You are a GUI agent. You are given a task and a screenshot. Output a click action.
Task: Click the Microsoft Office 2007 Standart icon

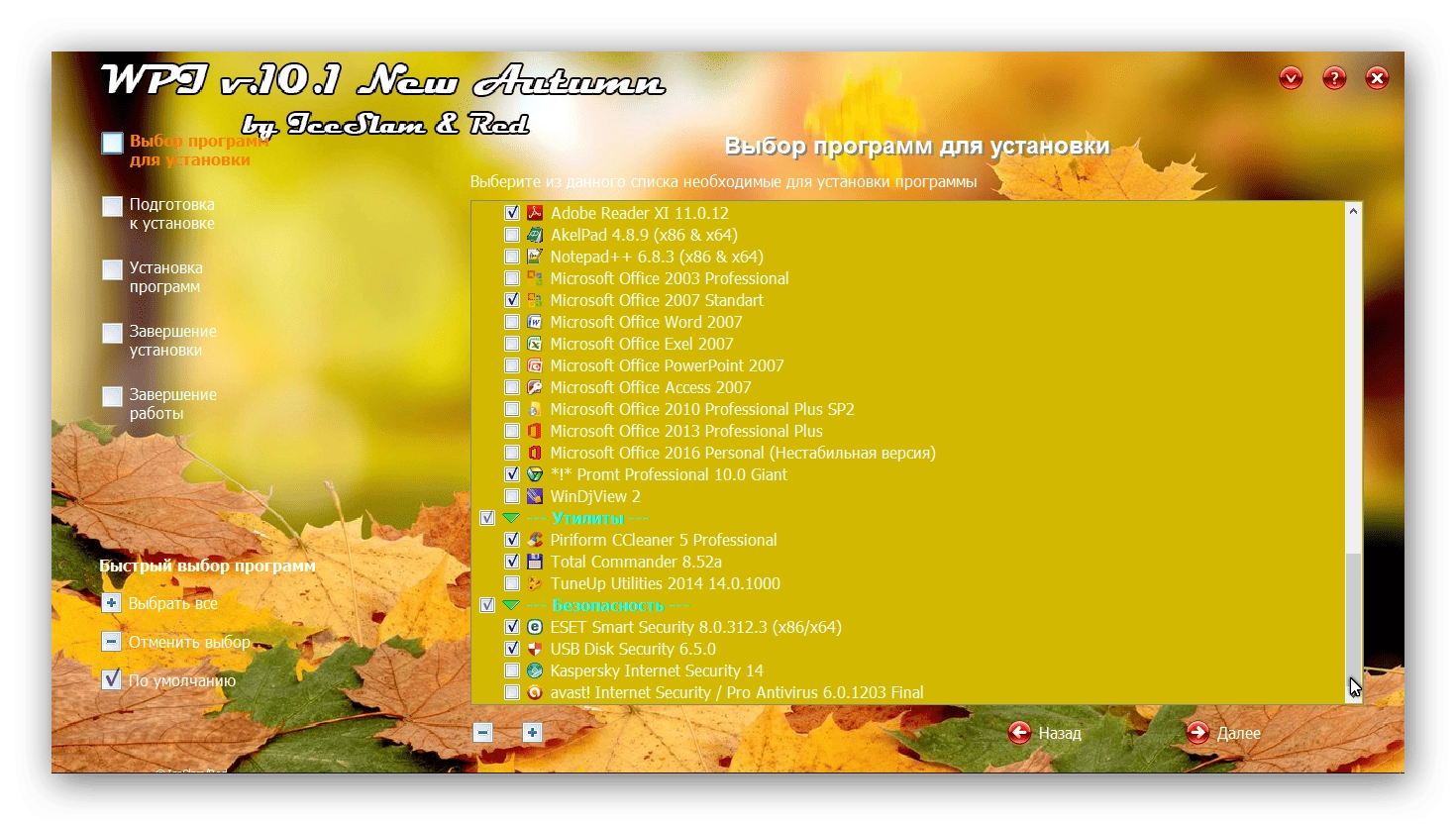point(535,300)
